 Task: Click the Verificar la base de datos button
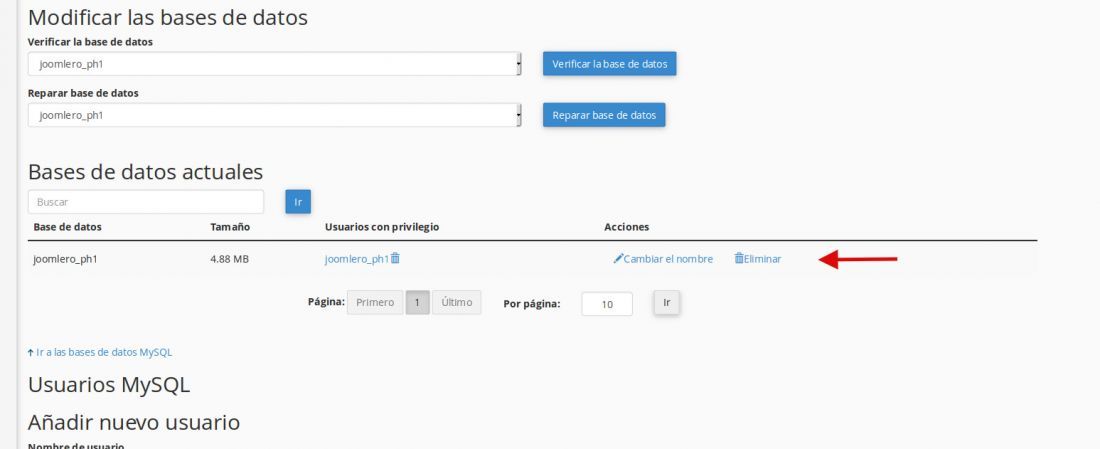pos(609,64)
